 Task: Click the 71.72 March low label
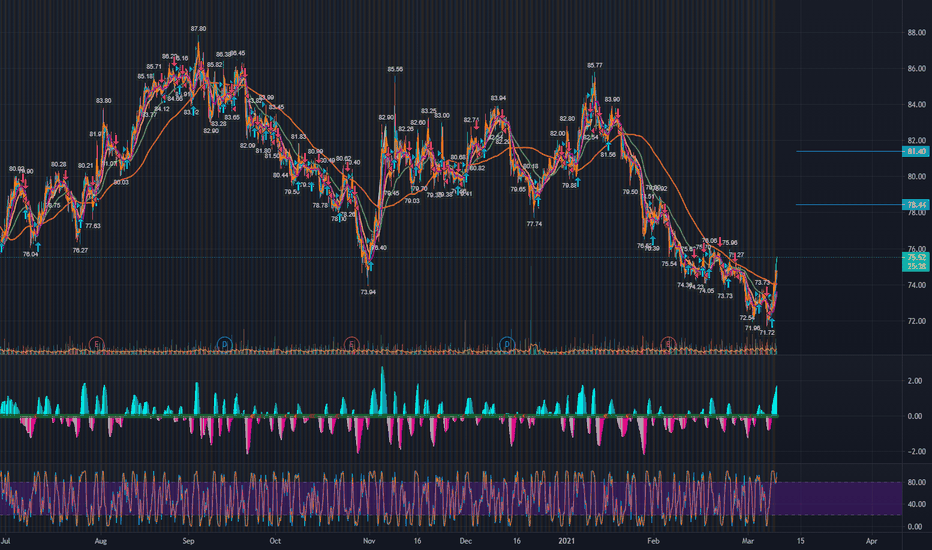click(x=767, y=332)
